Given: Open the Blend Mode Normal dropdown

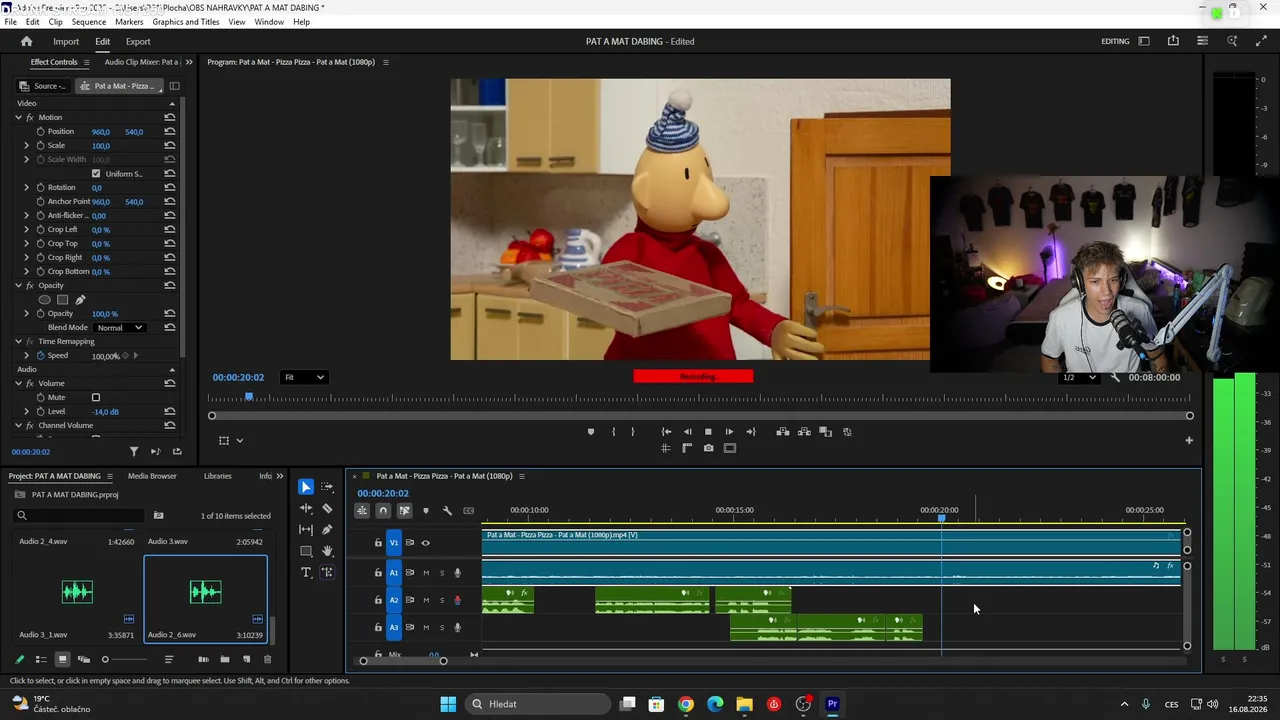Looking at the screenshot, I should click(x=120, y=327).
